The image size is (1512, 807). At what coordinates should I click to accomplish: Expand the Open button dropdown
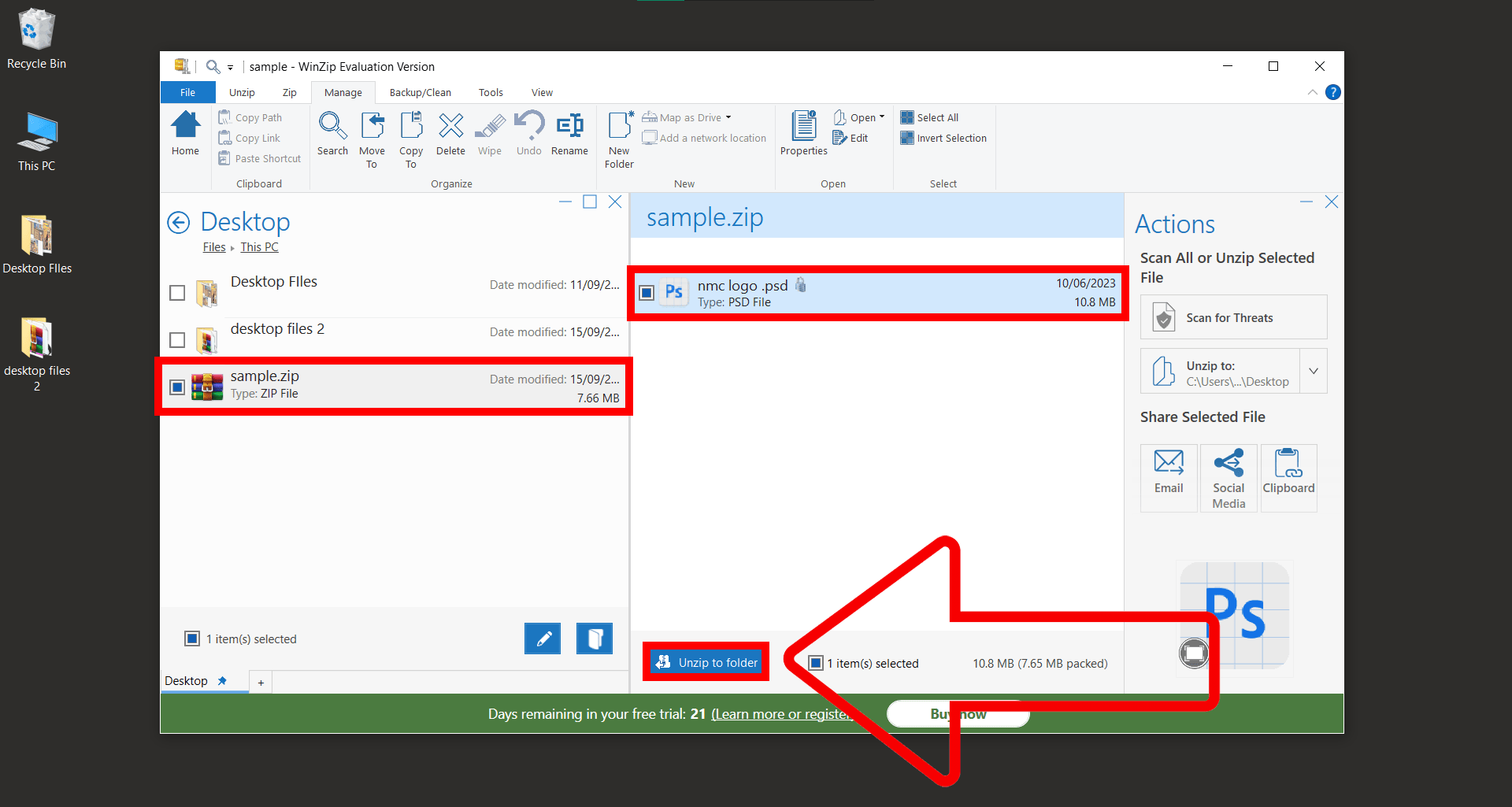882,117
